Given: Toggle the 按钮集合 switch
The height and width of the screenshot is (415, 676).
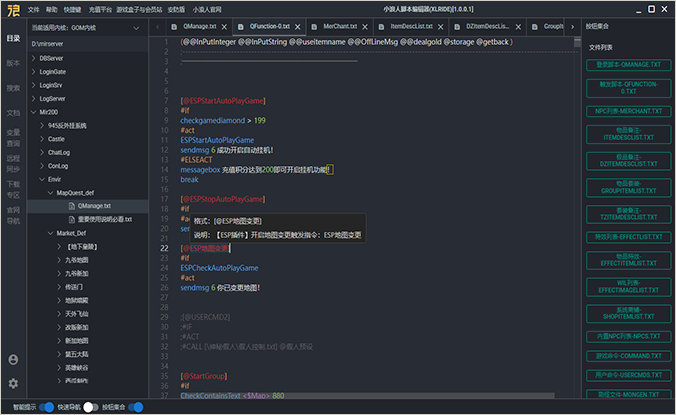Looking at the screenshot, I should pyautogui.click(x=135, y=407).
